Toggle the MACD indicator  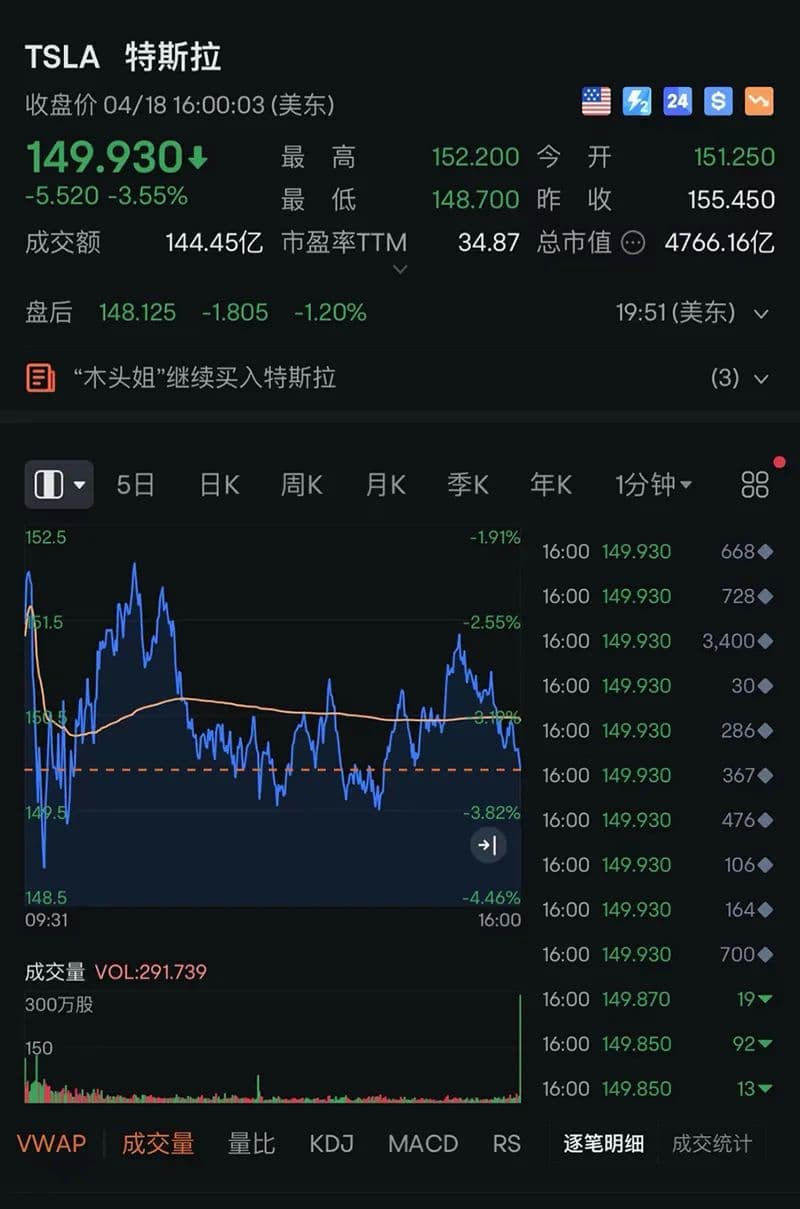(x=423, y=1143)
